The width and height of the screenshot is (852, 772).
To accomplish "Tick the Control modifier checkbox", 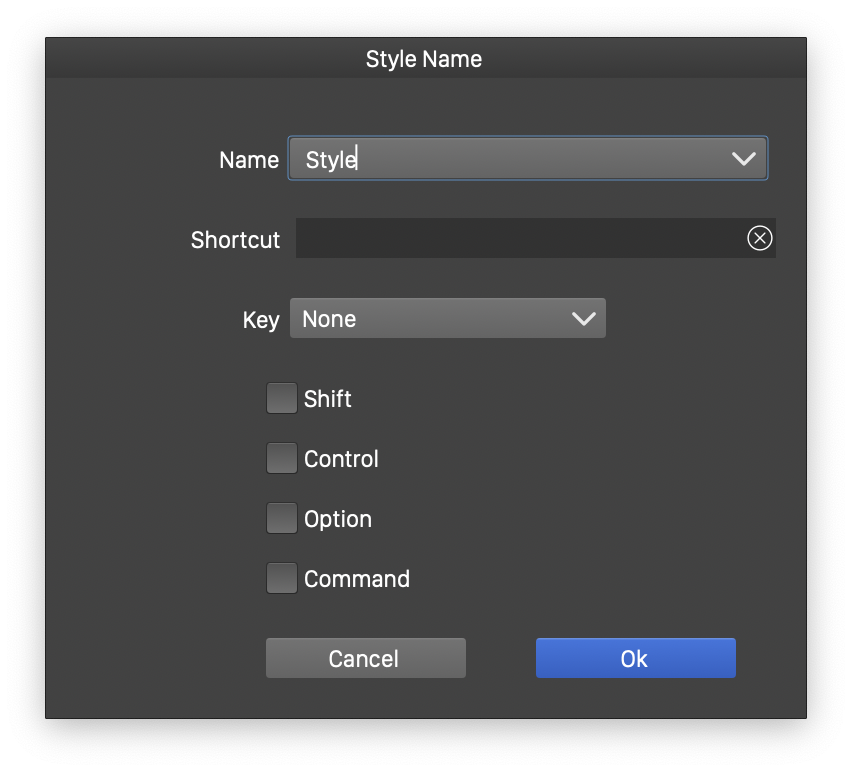I will click(282, 458).
